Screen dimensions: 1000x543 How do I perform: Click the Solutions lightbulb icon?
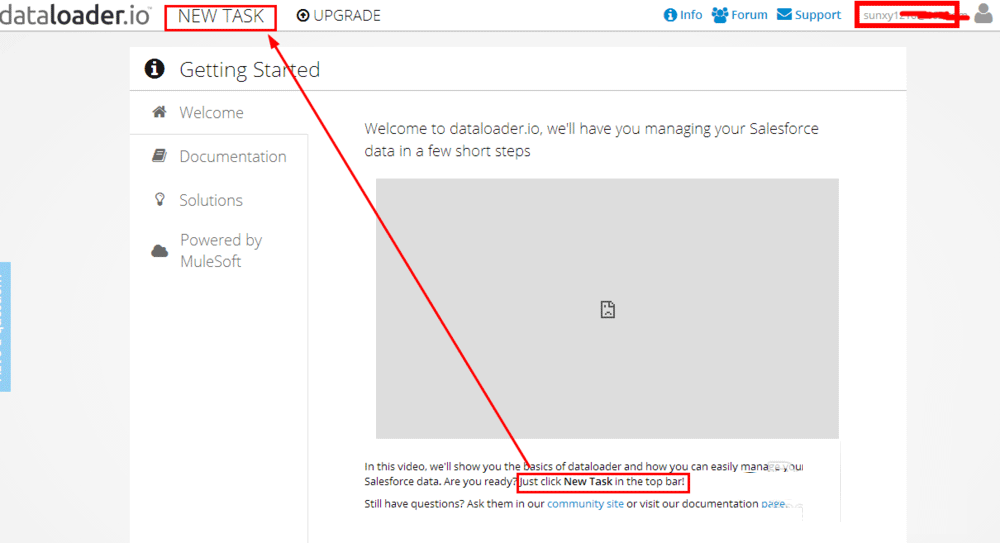[x=159, y=199]
